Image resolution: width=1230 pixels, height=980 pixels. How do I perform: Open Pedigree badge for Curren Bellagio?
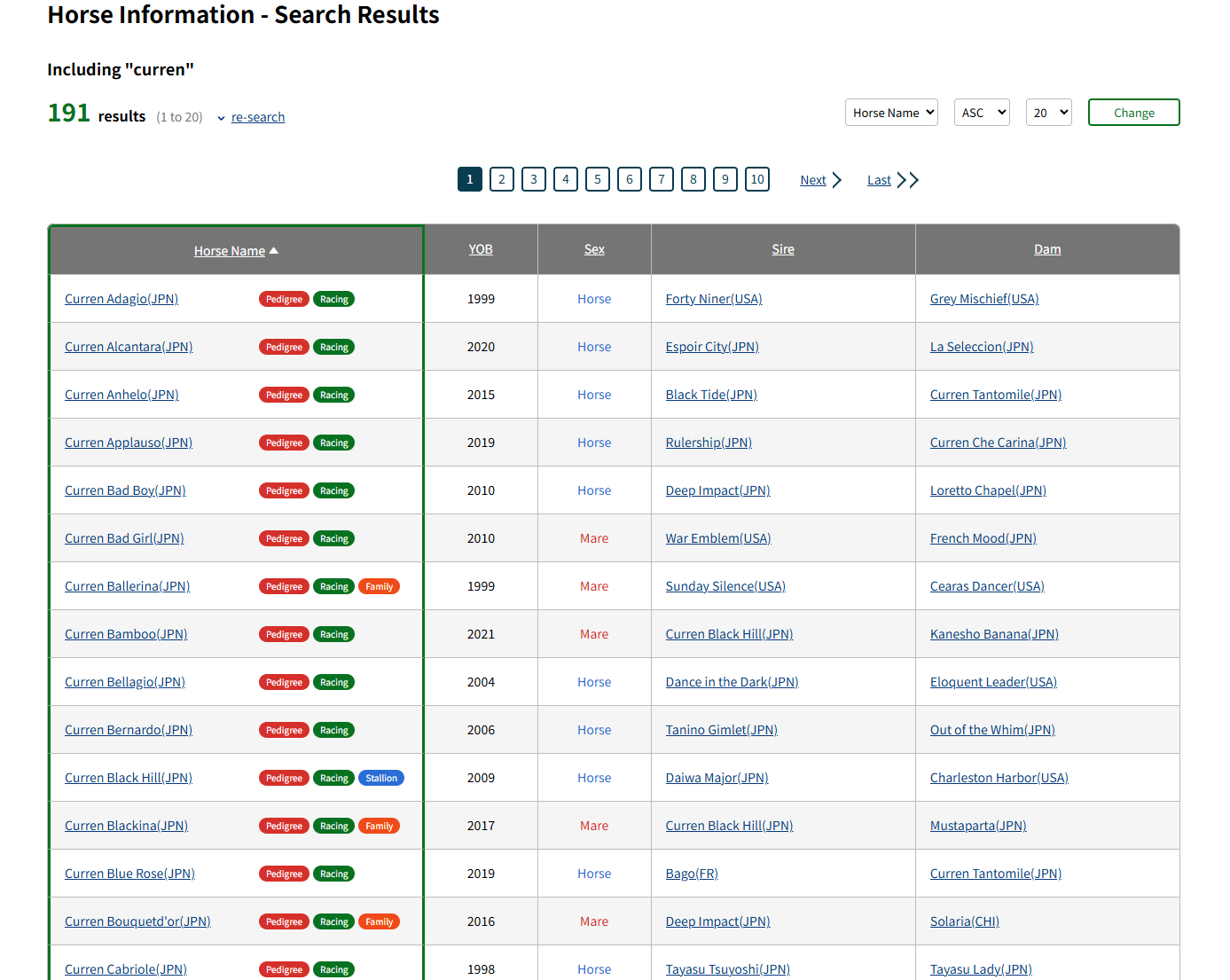pos(284,683)
